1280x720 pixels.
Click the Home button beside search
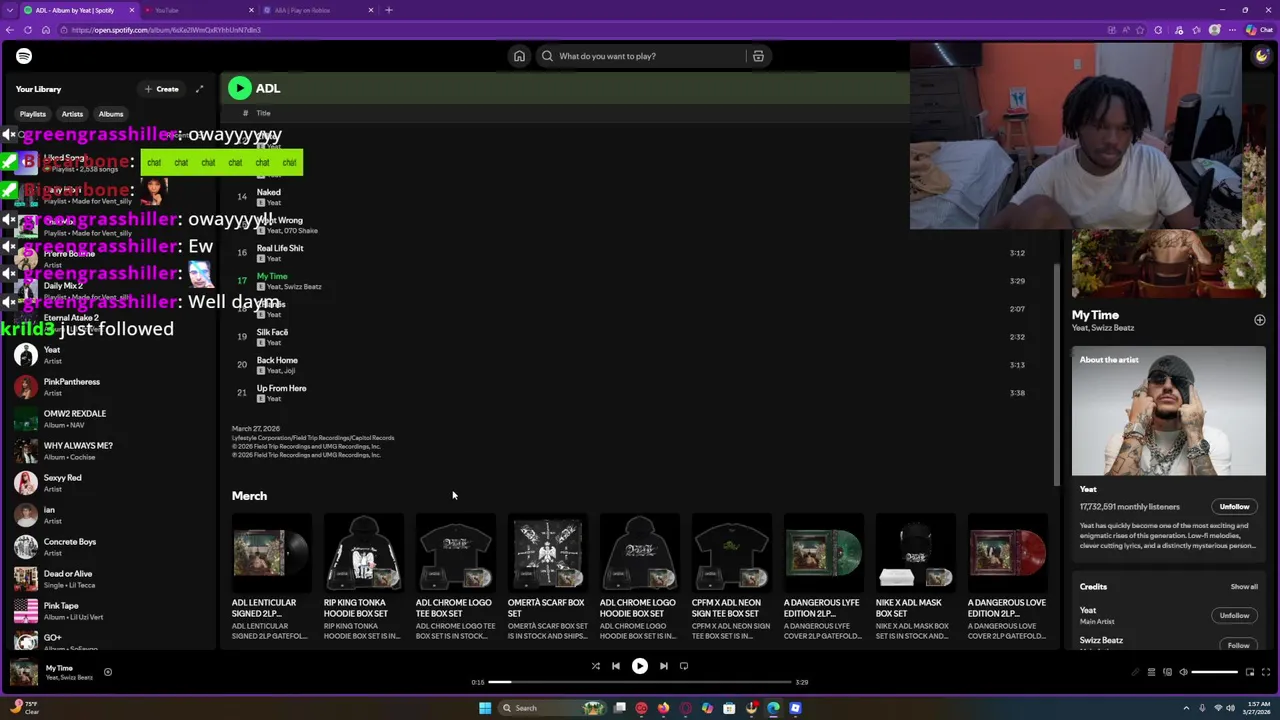[519, 56]
